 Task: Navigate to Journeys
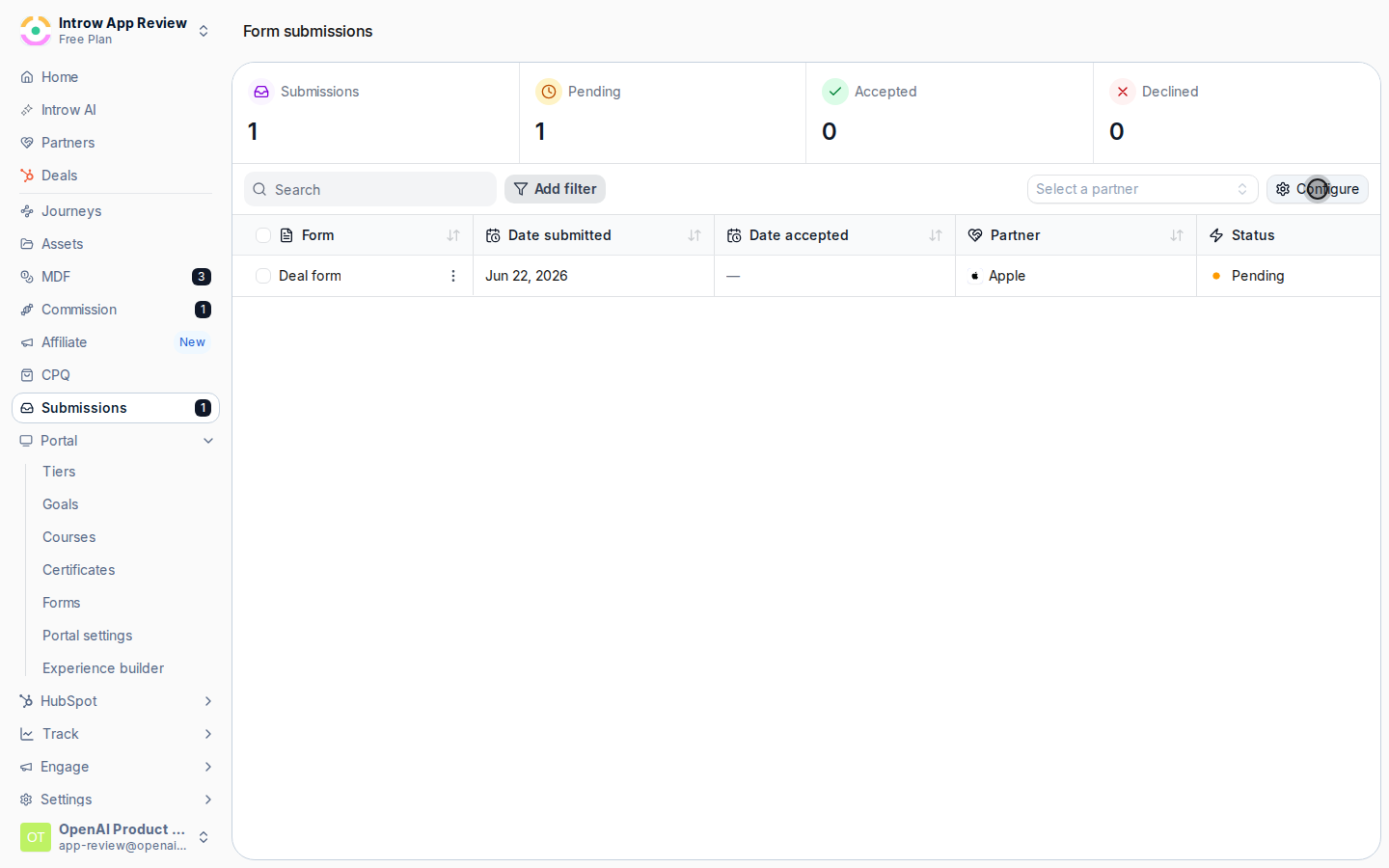point(116,211)
